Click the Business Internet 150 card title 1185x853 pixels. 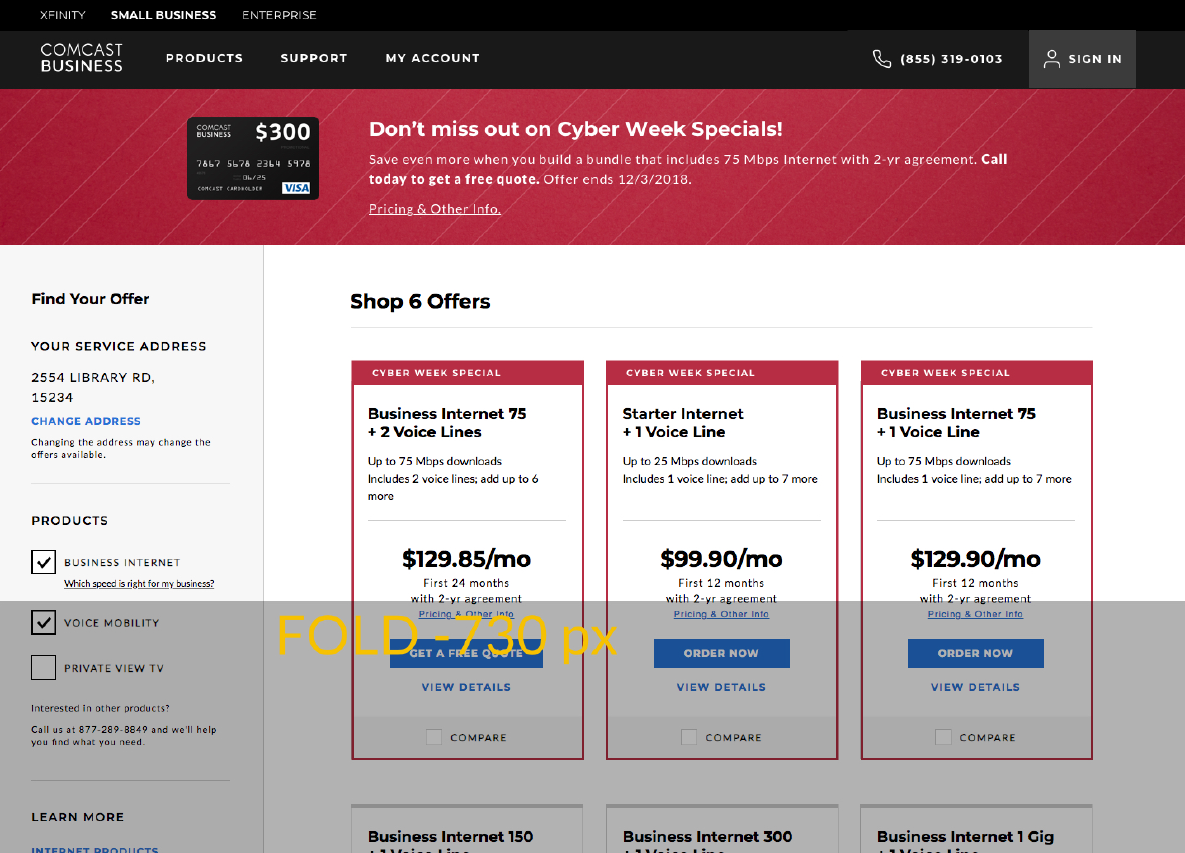click(450, 841)
